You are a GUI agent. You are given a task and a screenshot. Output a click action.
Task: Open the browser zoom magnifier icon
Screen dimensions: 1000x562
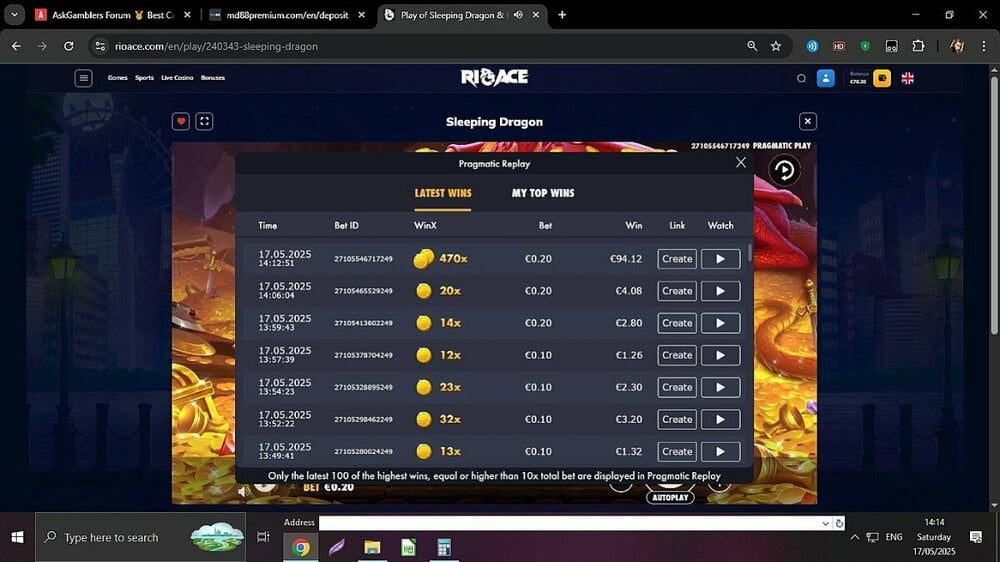coord(753,46)
